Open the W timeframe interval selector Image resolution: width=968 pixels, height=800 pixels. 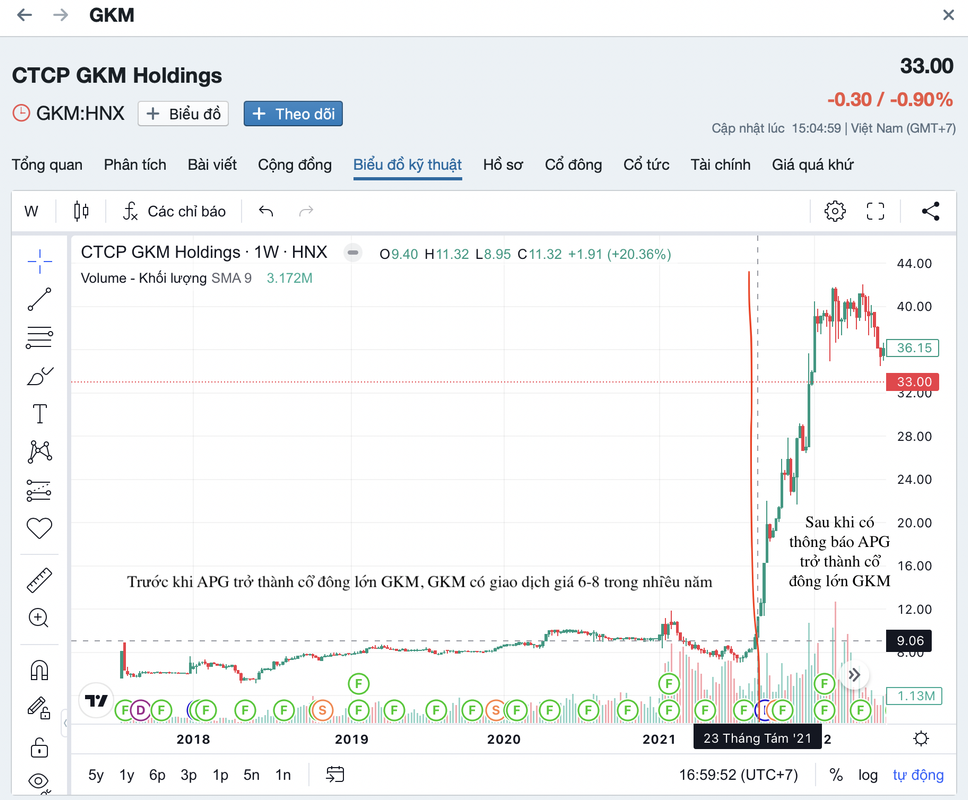[31, 212]
